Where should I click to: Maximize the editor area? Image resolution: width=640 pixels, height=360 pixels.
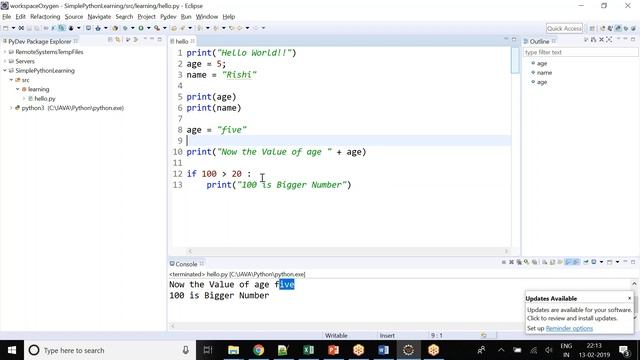tap(514, 40)
